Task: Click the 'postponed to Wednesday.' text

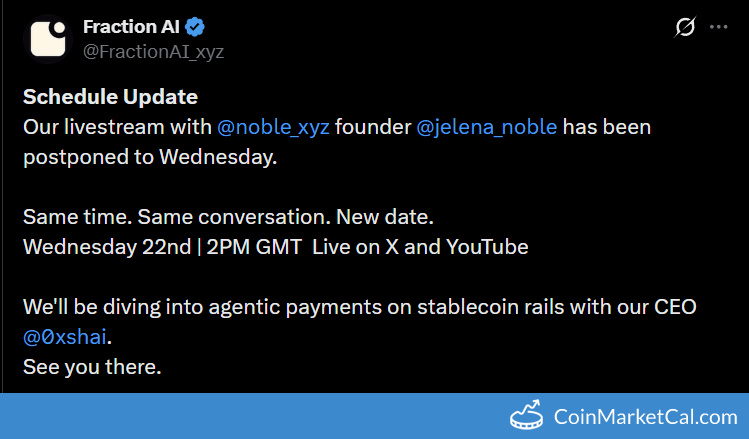Action: [x=150, y=157]
